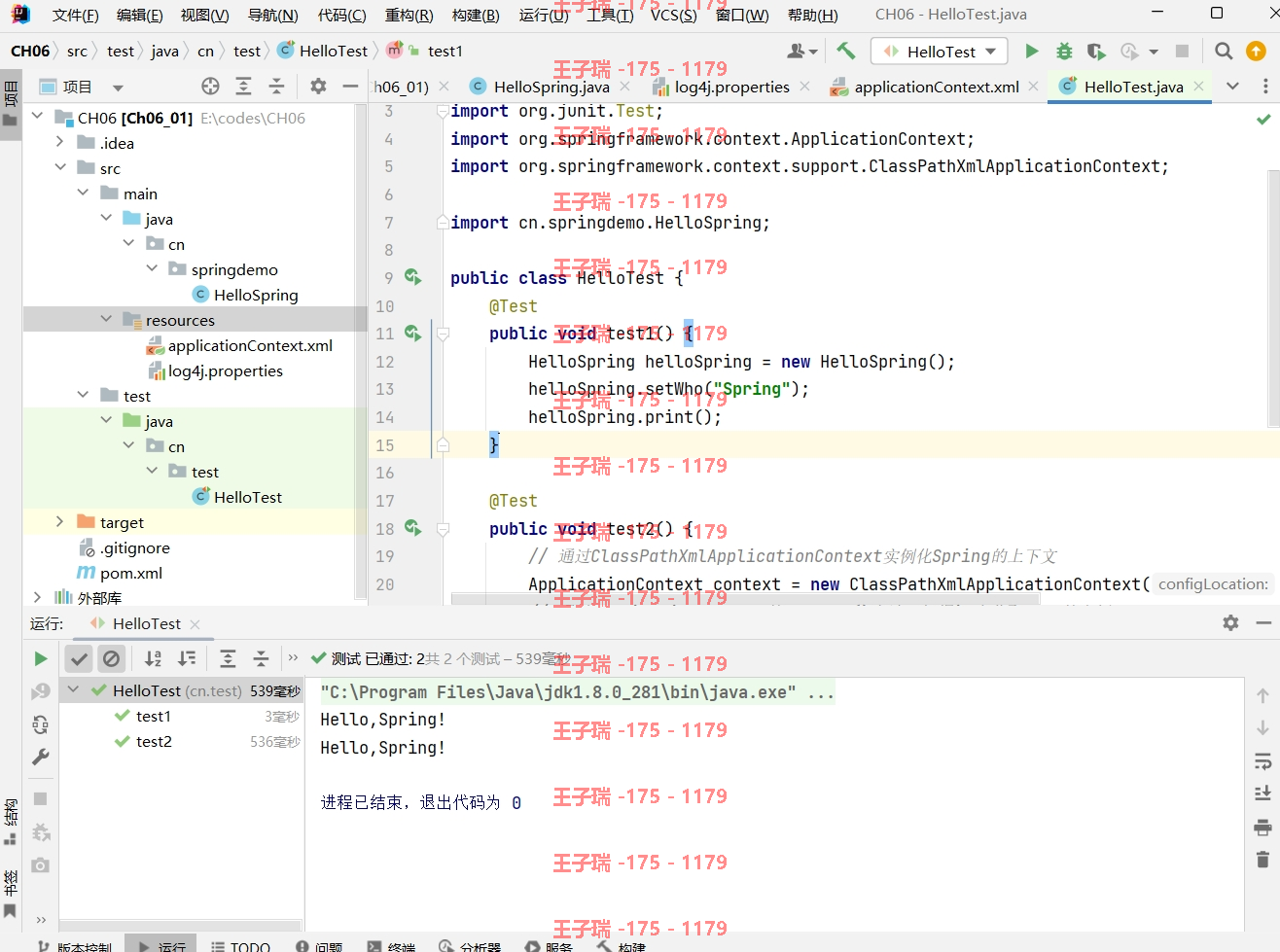The image size is (1280, 952).
Task: Toggle show ignored tests button
Action: point(112,658)
